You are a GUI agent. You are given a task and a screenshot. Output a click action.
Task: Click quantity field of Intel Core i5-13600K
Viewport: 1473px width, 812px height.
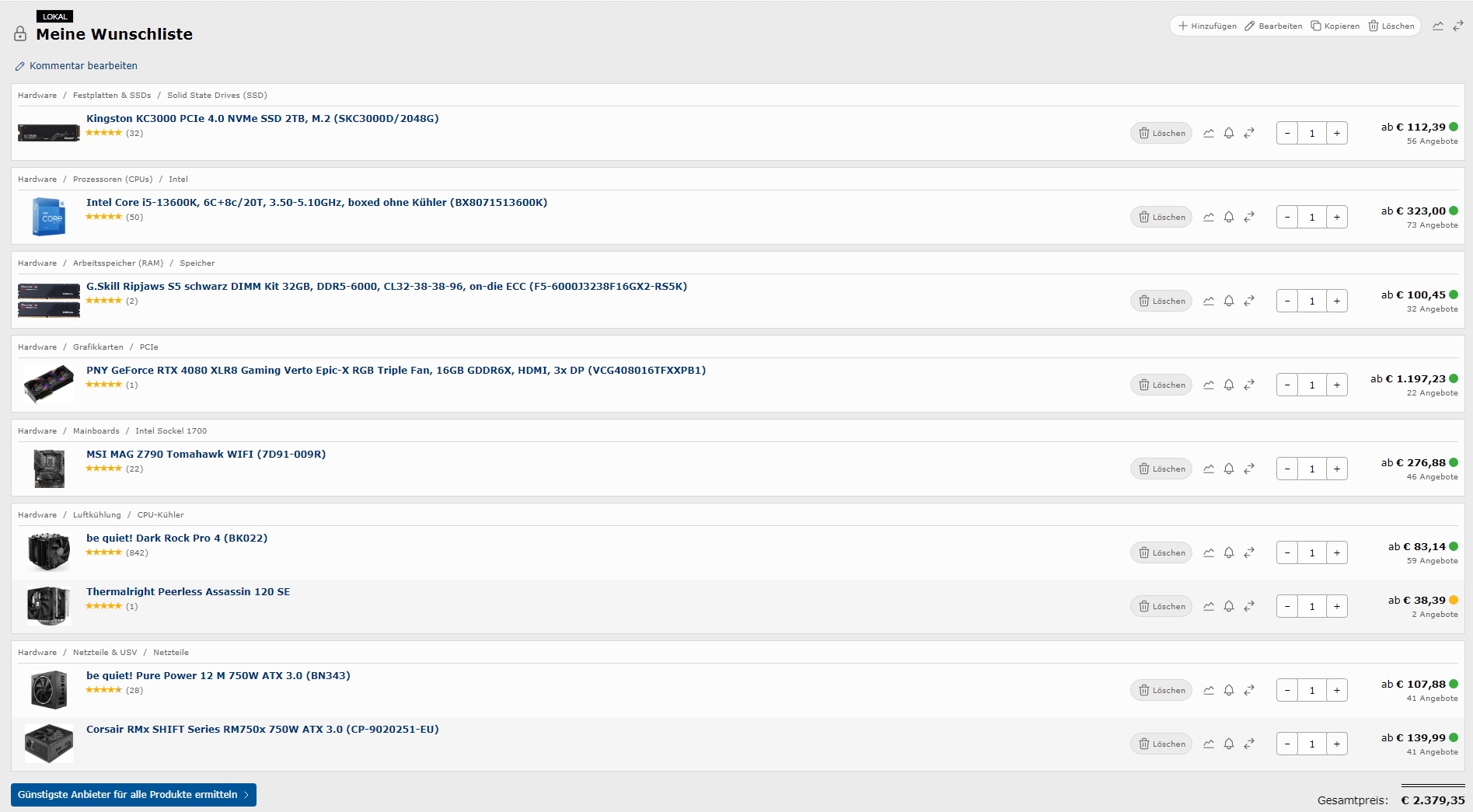(1312, 217)
